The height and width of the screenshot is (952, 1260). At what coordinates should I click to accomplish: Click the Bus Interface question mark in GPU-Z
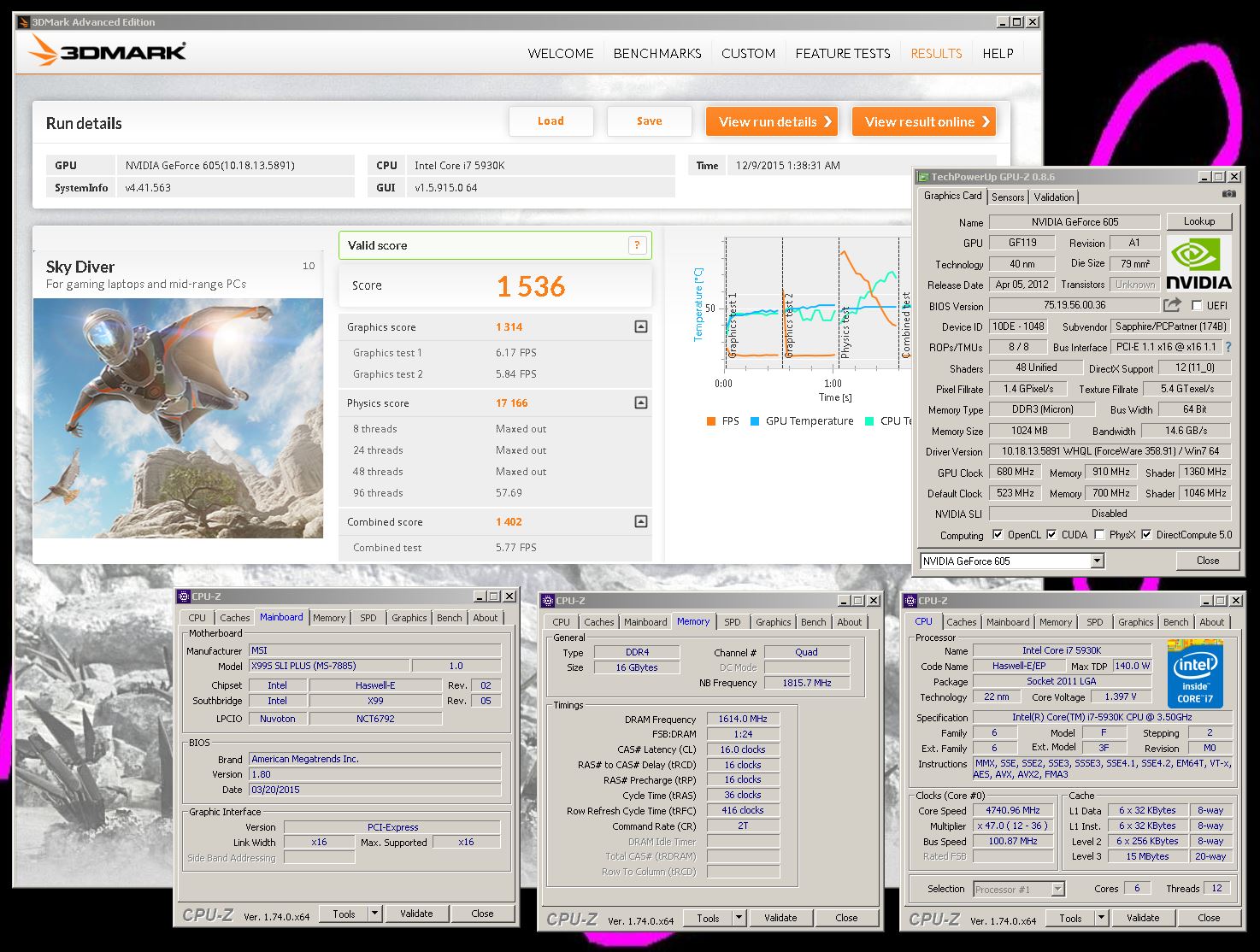(1228, 347)
